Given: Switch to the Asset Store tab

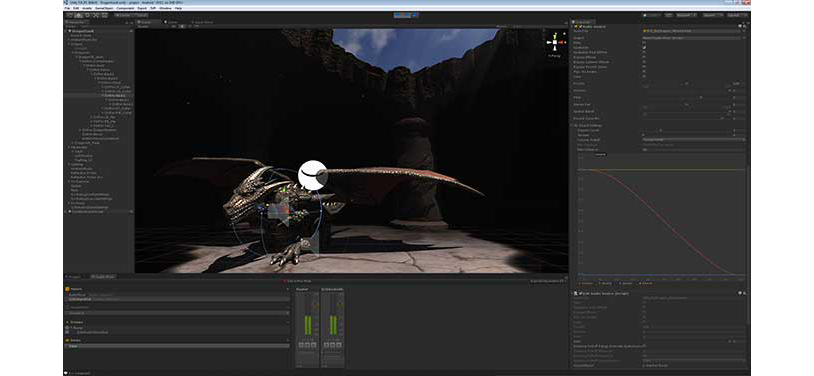Looking at the screenshot, I should 201,22.
